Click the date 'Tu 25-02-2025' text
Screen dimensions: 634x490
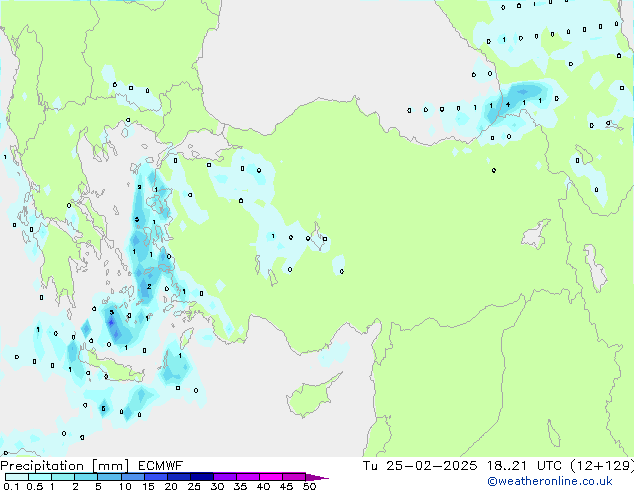coord(420,466)
